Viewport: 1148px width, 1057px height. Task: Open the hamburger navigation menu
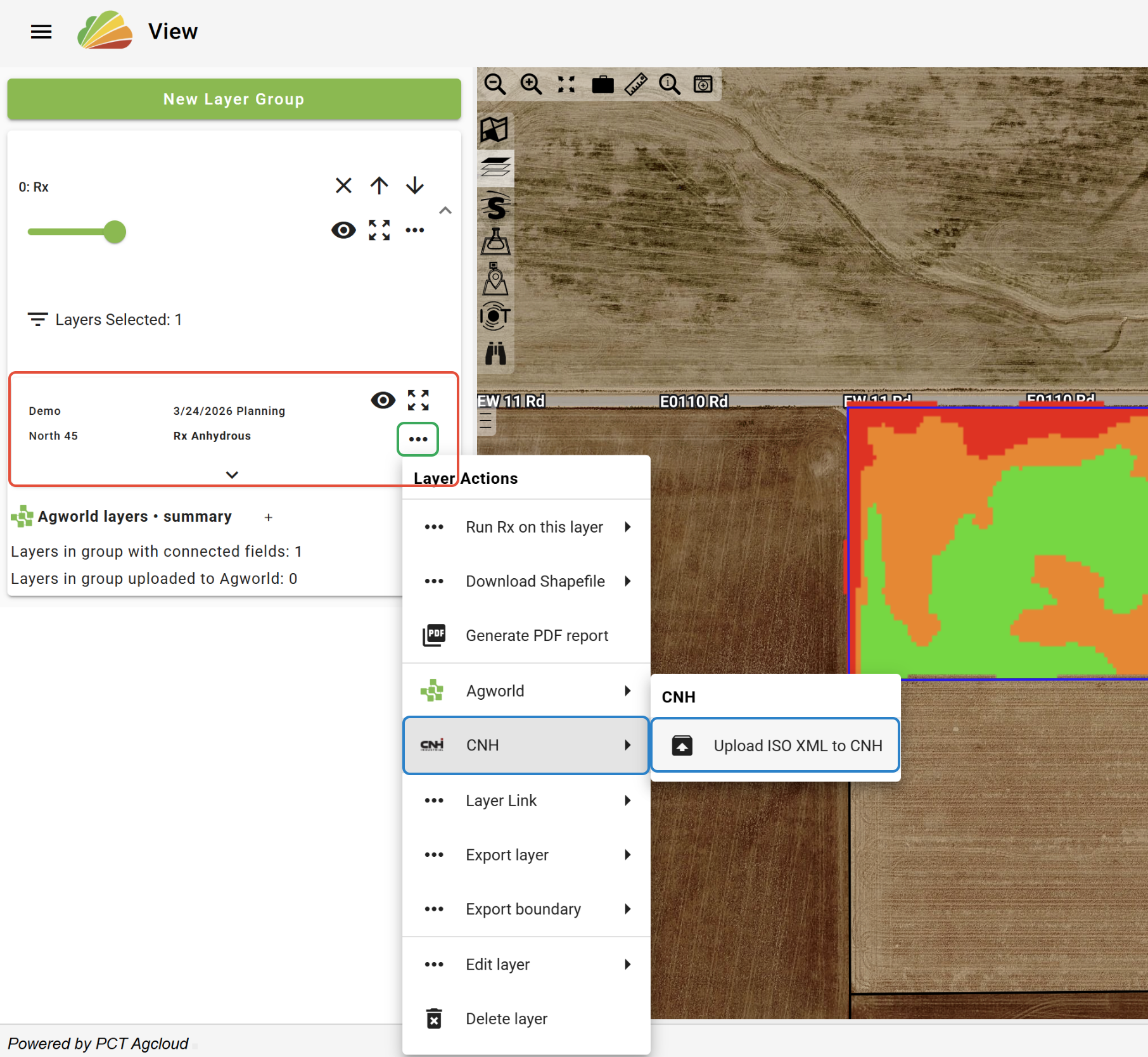tap(41, 32)
